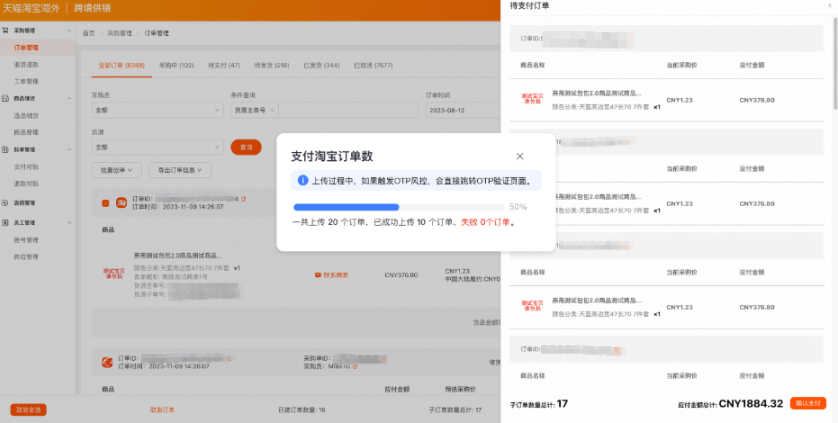Click the 确认支付 button
The image size is (838, 423).
(x=808, y=404)
